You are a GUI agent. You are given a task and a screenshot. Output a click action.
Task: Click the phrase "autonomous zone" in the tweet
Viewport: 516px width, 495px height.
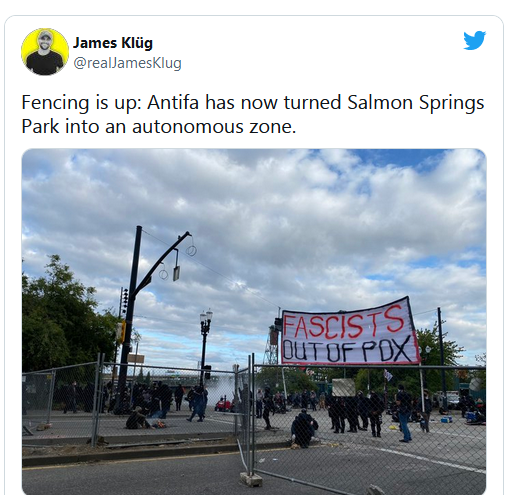point(214,127)
